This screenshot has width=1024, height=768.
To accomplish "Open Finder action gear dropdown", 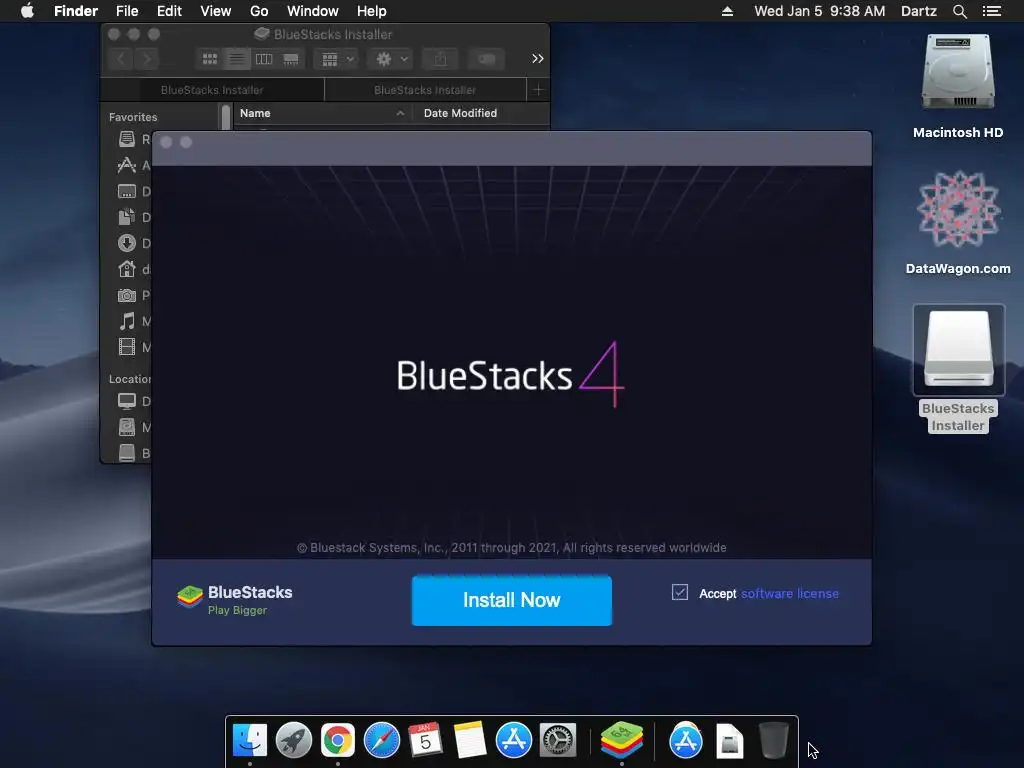I will click(x=391, y=59).
